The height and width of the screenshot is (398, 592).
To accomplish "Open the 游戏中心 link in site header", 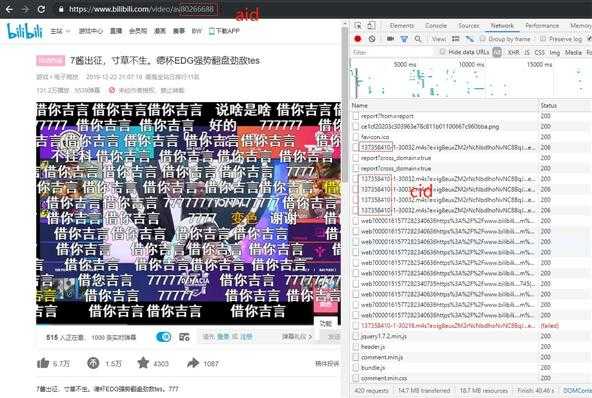I will click(x=90, y=31).
